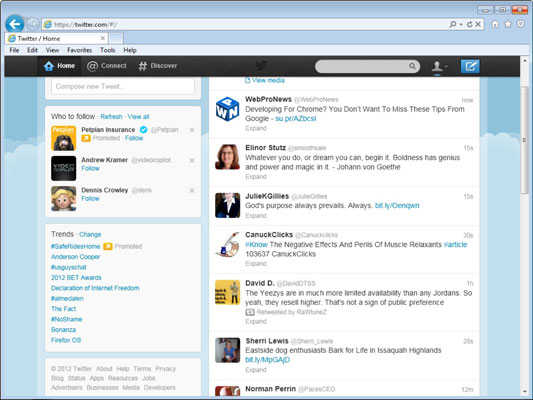Expand the David D. tweet
The width and height of the screenshot is (533, 400).
256,321
